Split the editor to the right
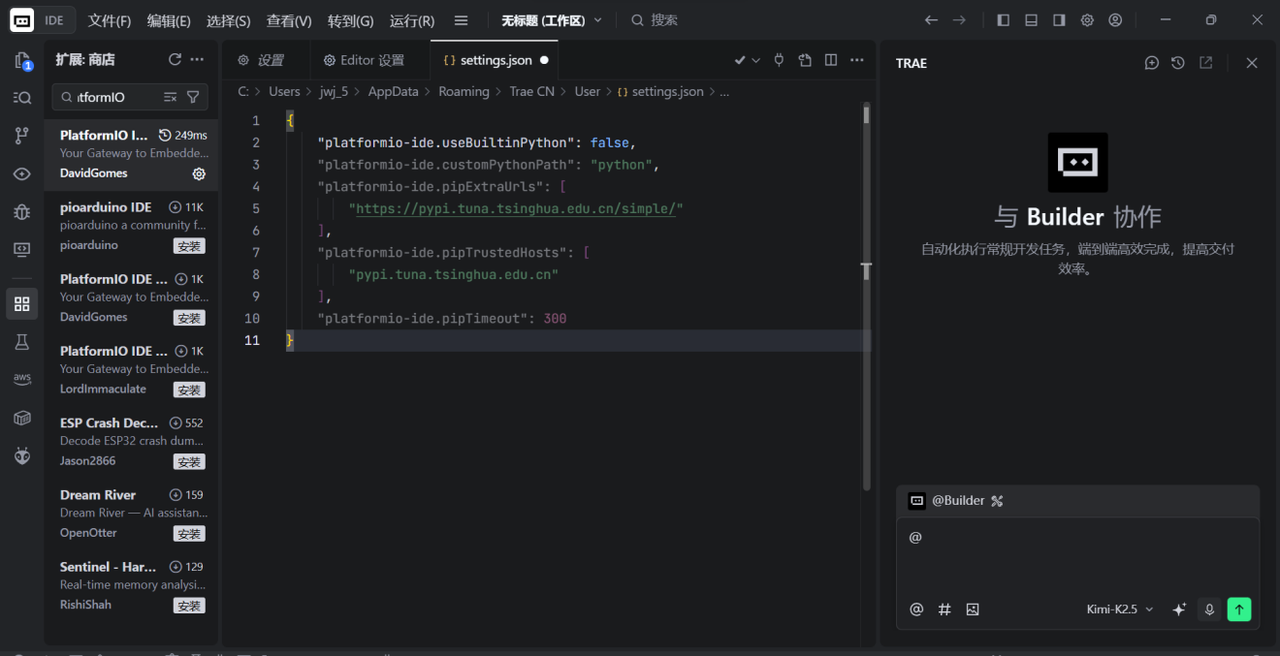Viewport: 1280px width, 656px height. point(831,60)
